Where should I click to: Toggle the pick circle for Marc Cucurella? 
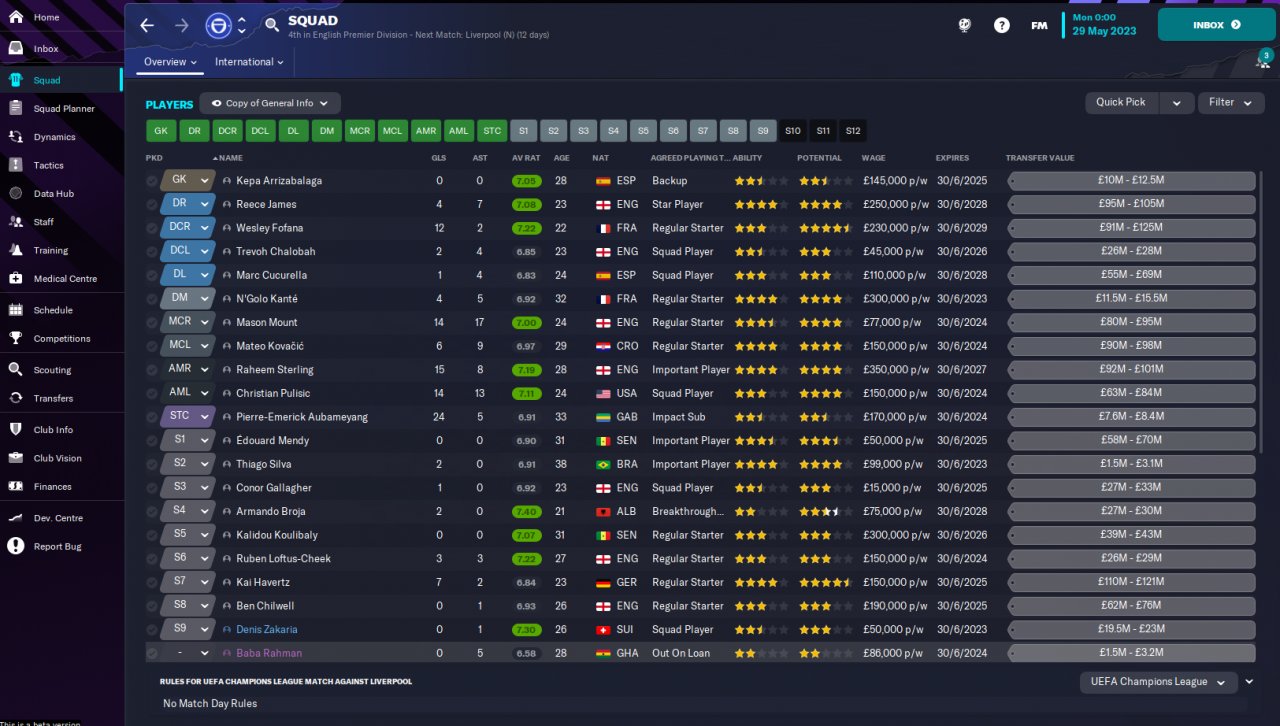coord(152,275)
